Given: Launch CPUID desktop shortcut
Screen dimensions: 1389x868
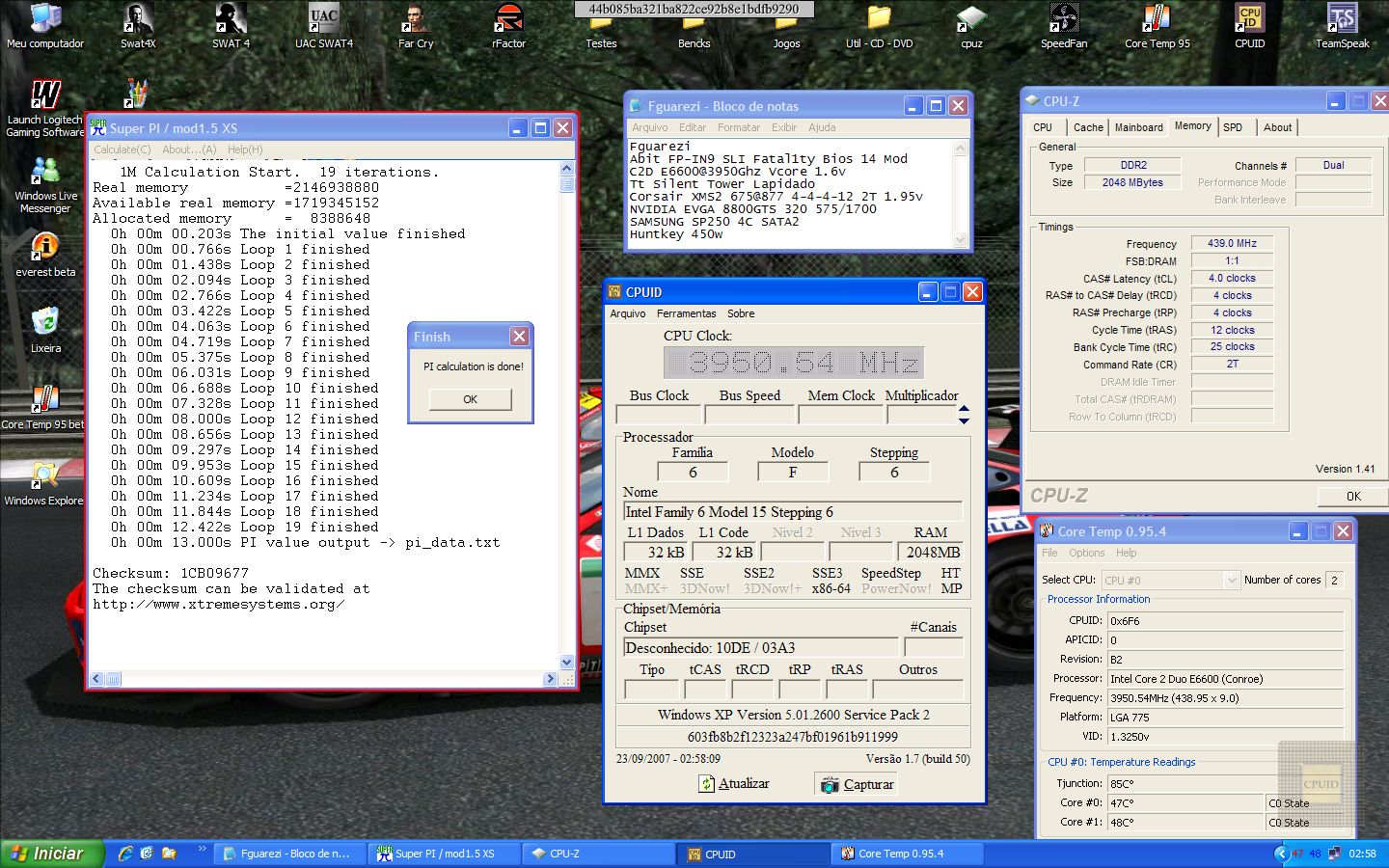Looking at the screenshot, I should pyautogui.click(x=1249, y=26).
